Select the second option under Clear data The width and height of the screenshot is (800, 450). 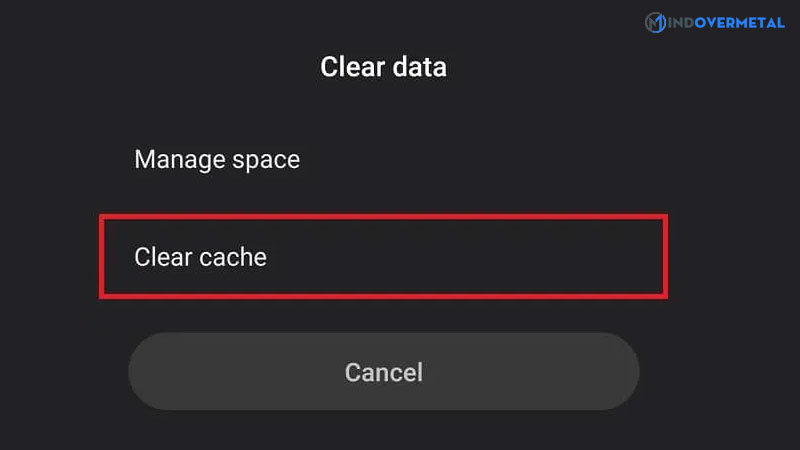[383, 257]
